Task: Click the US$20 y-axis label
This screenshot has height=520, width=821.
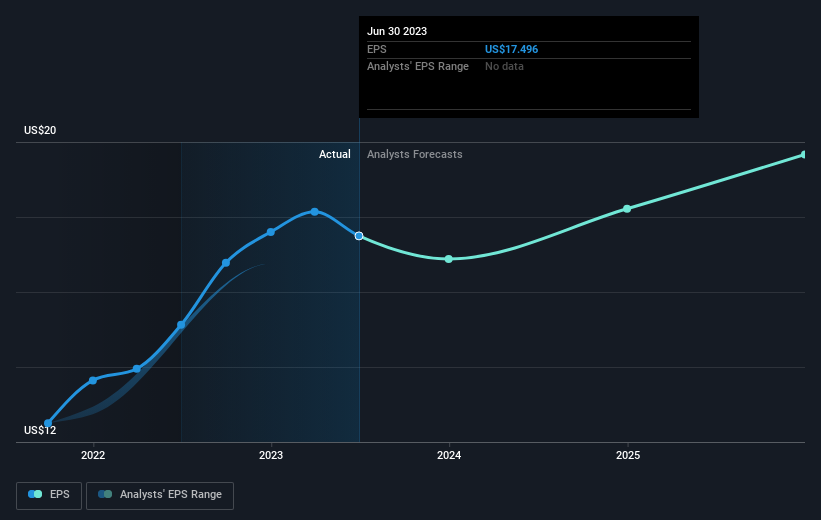Action: point(40,130)
